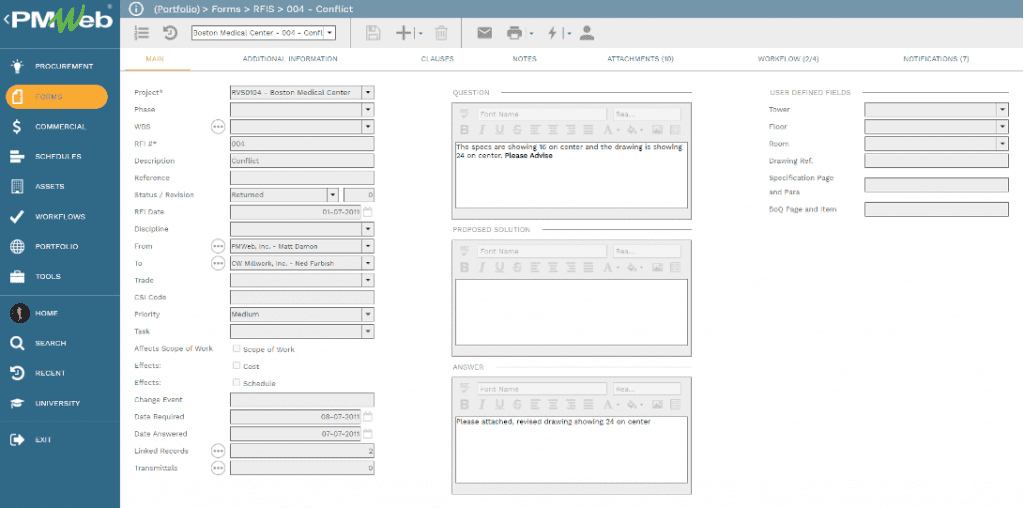Viewport: 1024px width, 508px height.
Task: Expand the Room user defined dropdown
Action: point(1002,144)
